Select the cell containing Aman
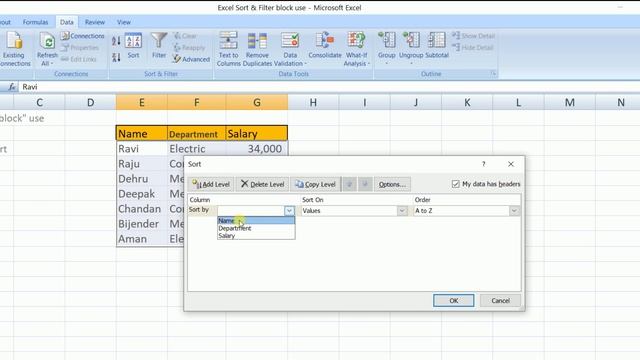 142,239
